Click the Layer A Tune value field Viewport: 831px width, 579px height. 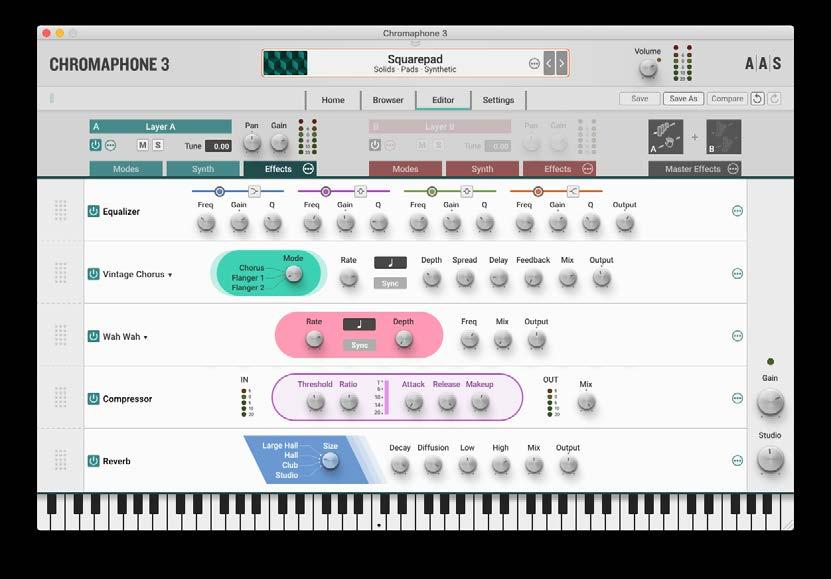tap(218, 146)
